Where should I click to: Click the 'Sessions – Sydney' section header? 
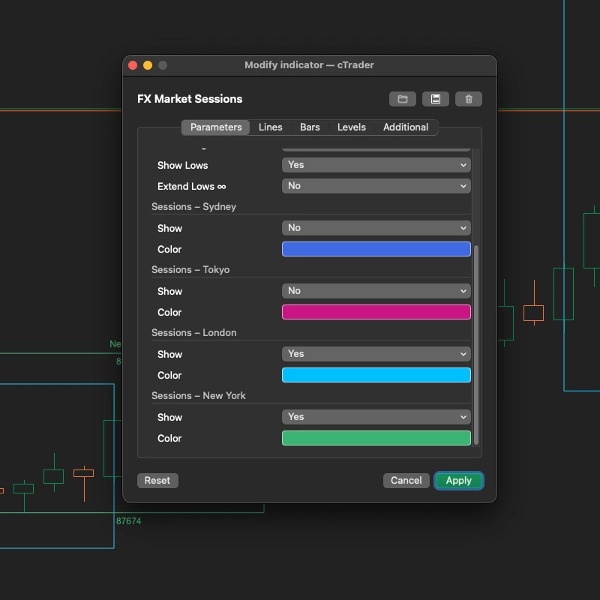click(x=194, y=207)
